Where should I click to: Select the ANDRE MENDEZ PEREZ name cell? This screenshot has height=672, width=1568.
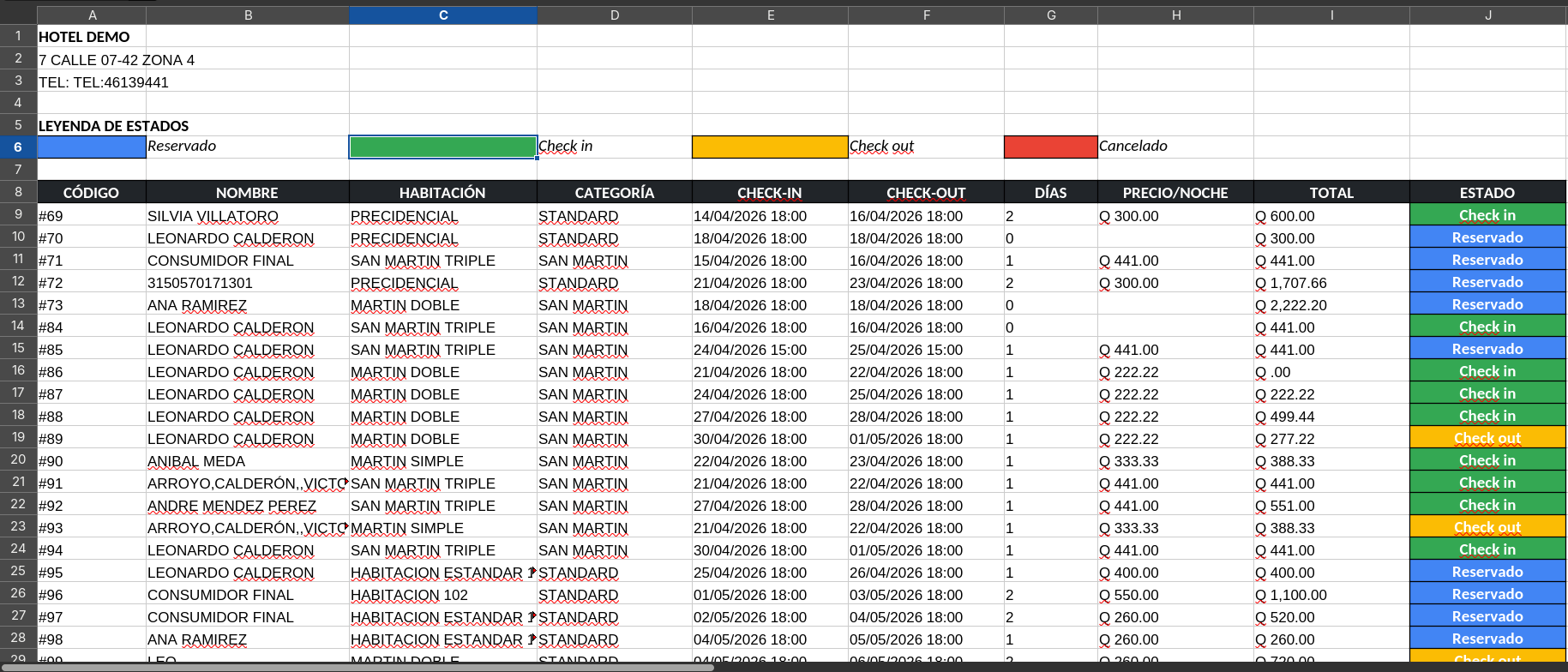[x=248, y=506]
